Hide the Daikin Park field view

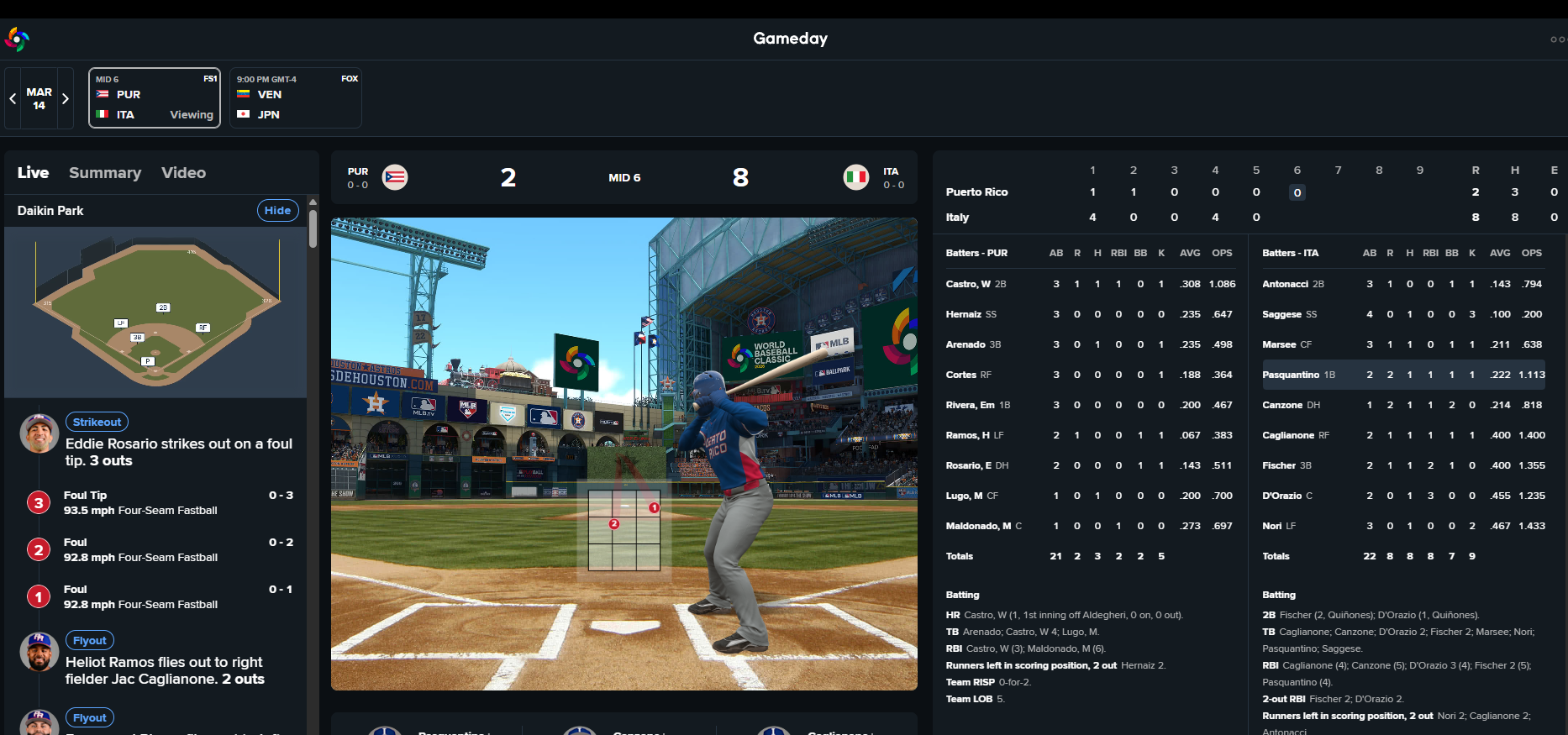277,211
